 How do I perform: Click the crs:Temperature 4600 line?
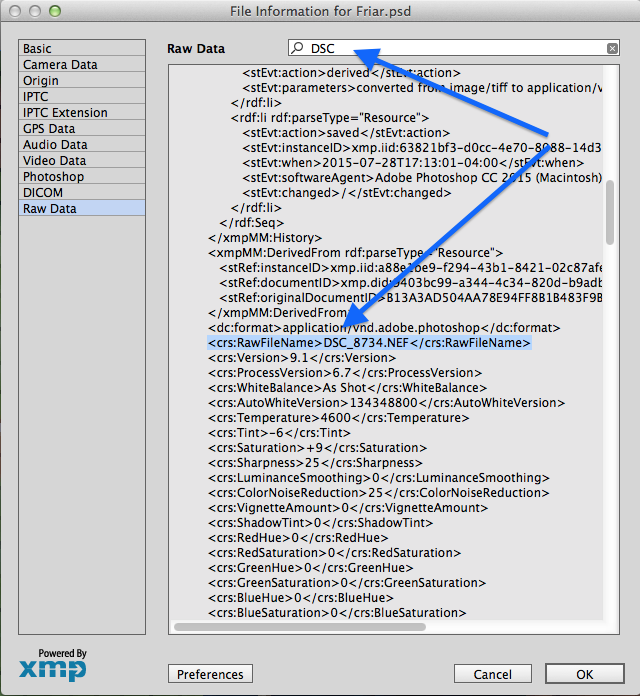pos(338,418)
